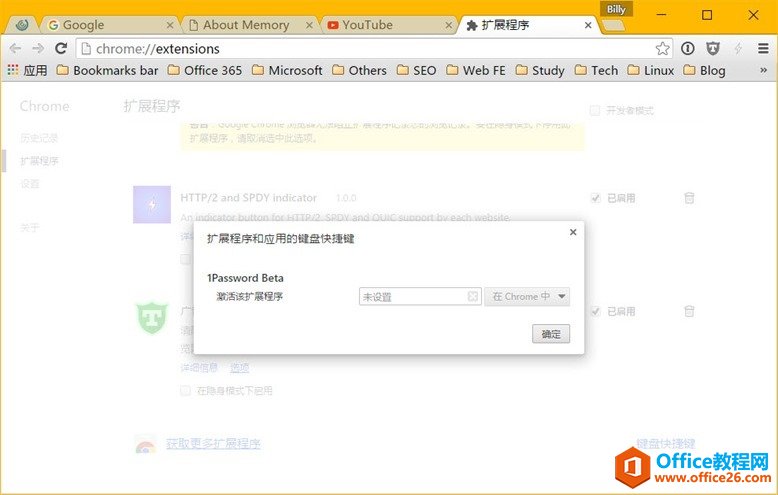The width and height of the screenshot is (778, 495).
Task: Close the Google tab
Action: tap(170, 25)
